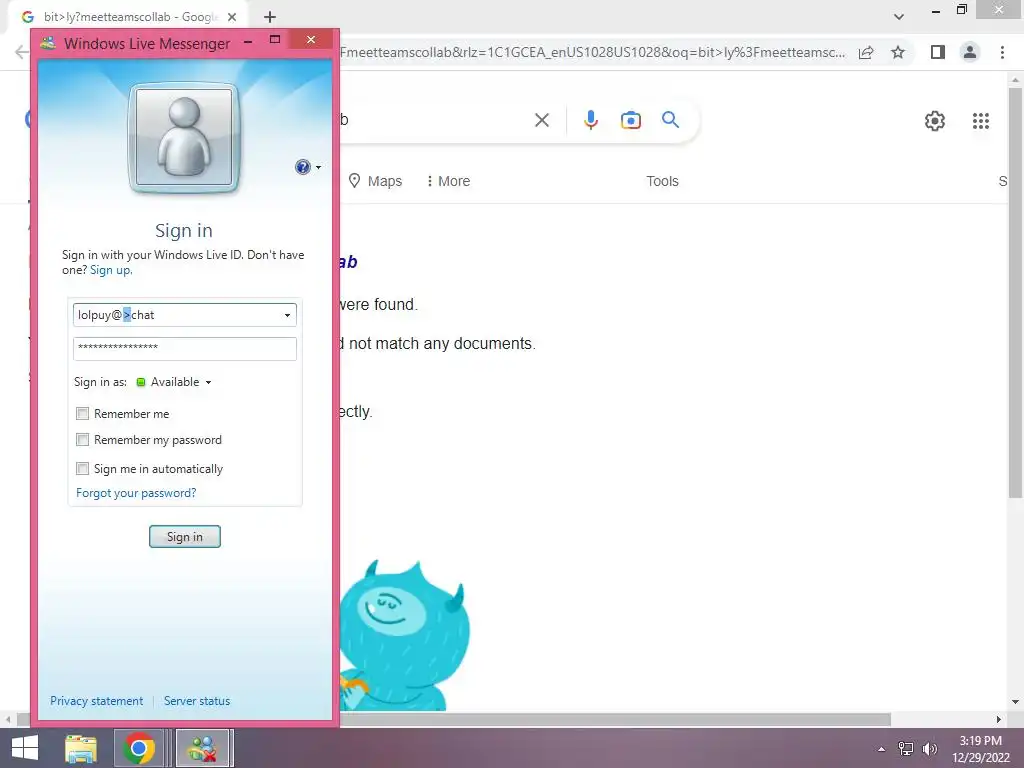The image size is (1024, 768).
Task: Open Google settings gear icon
Action: coord(935,121)
